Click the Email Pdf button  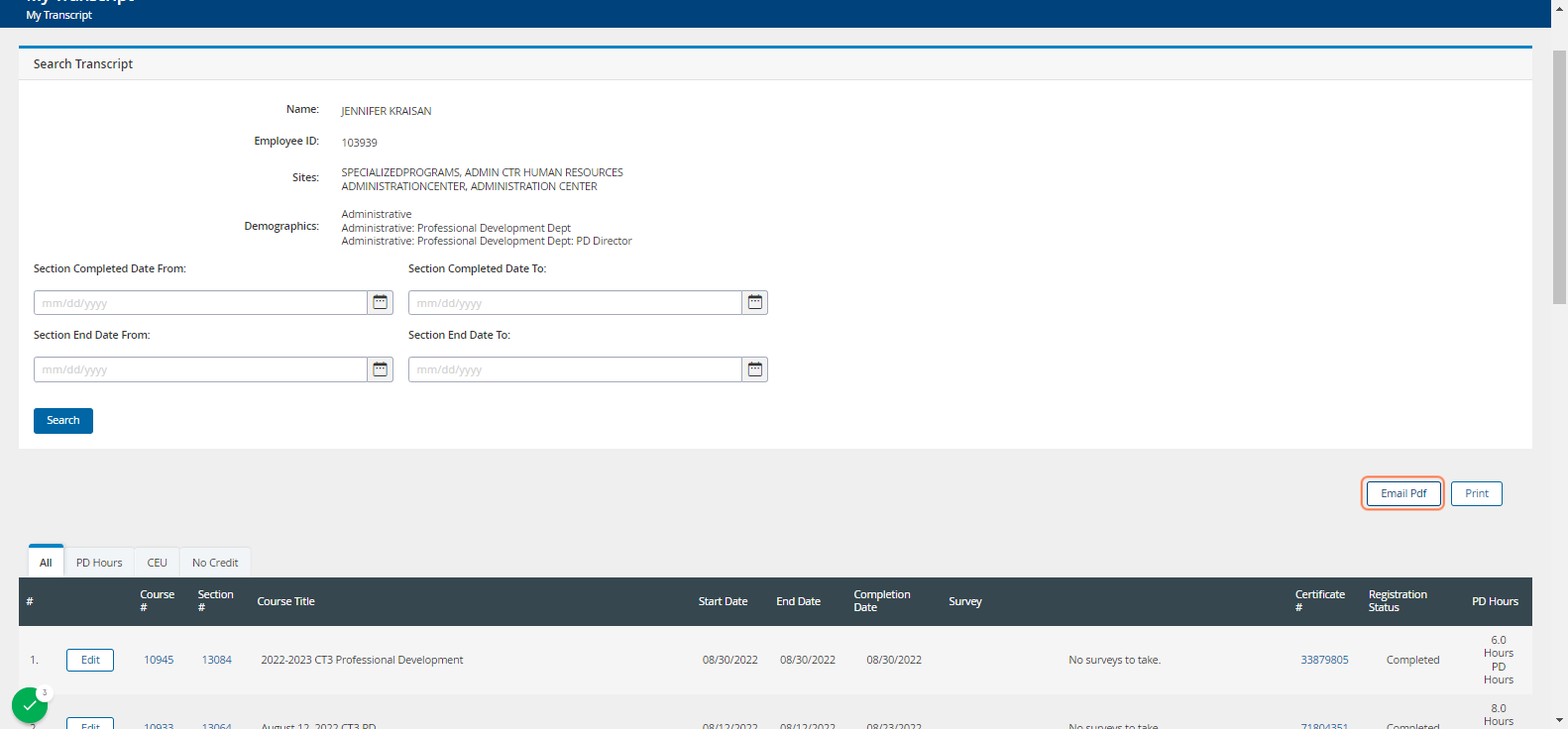[x=1403, y=493]
